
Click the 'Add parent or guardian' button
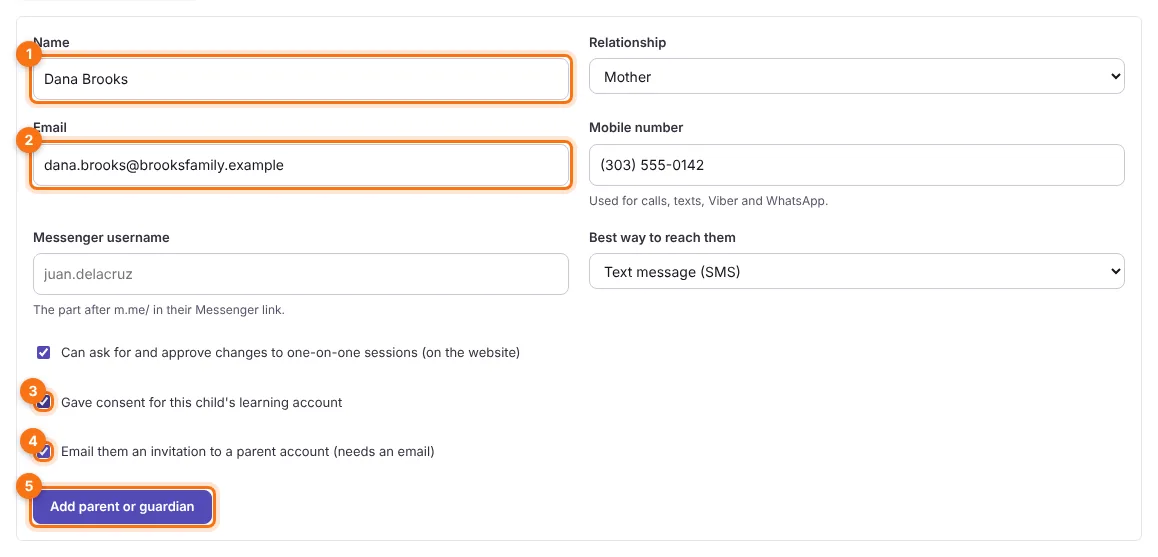[122, 507]
